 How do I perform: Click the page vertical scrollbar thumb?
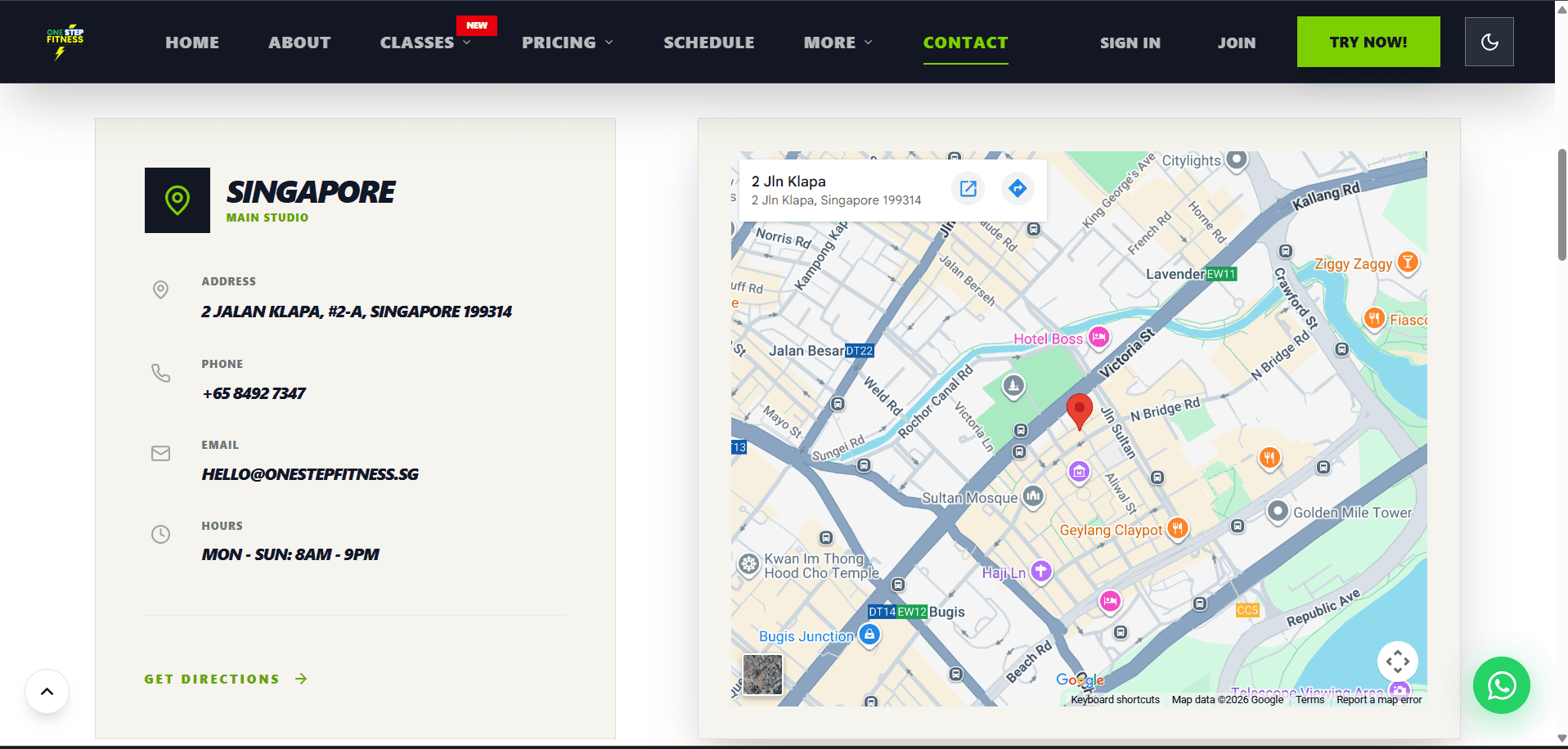click(x=1561, y=204)
